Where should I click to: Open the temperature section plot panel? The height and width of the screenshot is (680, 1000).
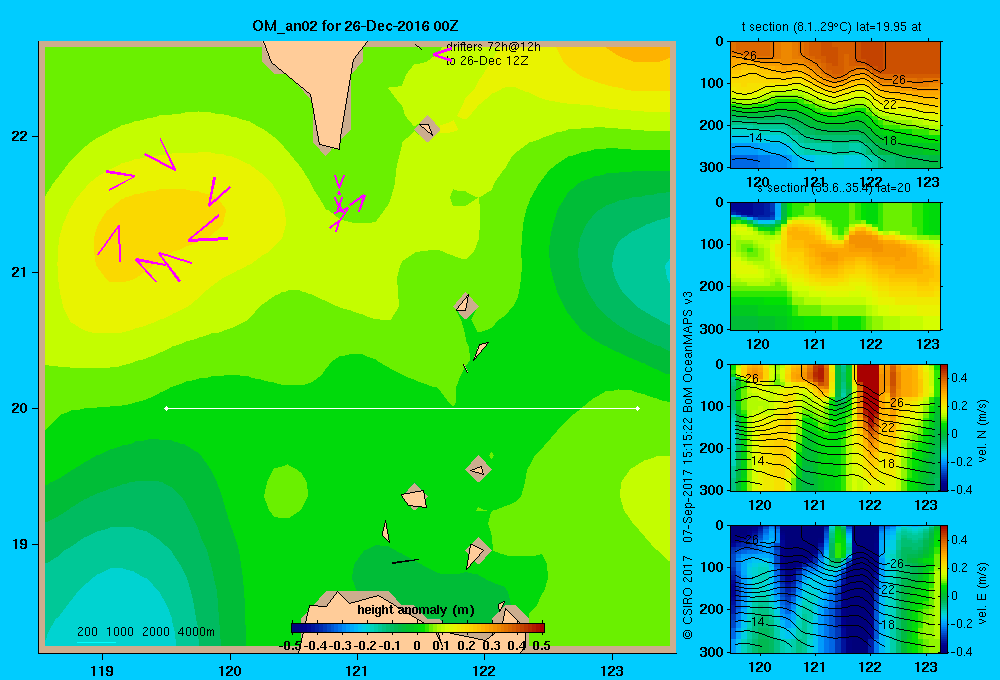835,105
